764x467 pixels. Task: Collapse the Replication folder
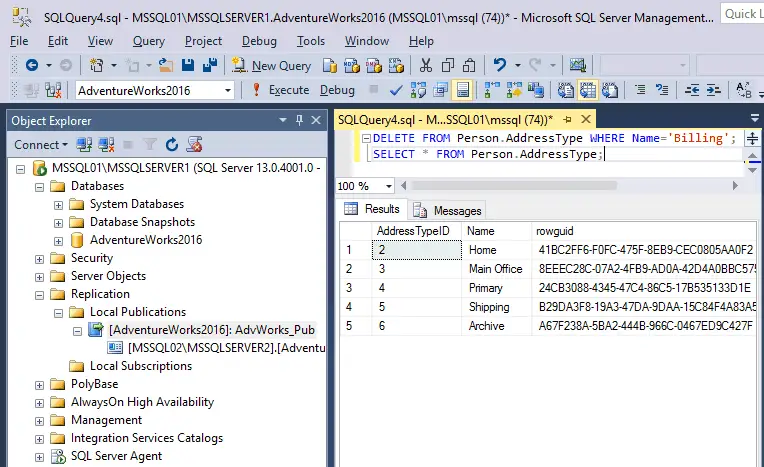tap(39, 295)
